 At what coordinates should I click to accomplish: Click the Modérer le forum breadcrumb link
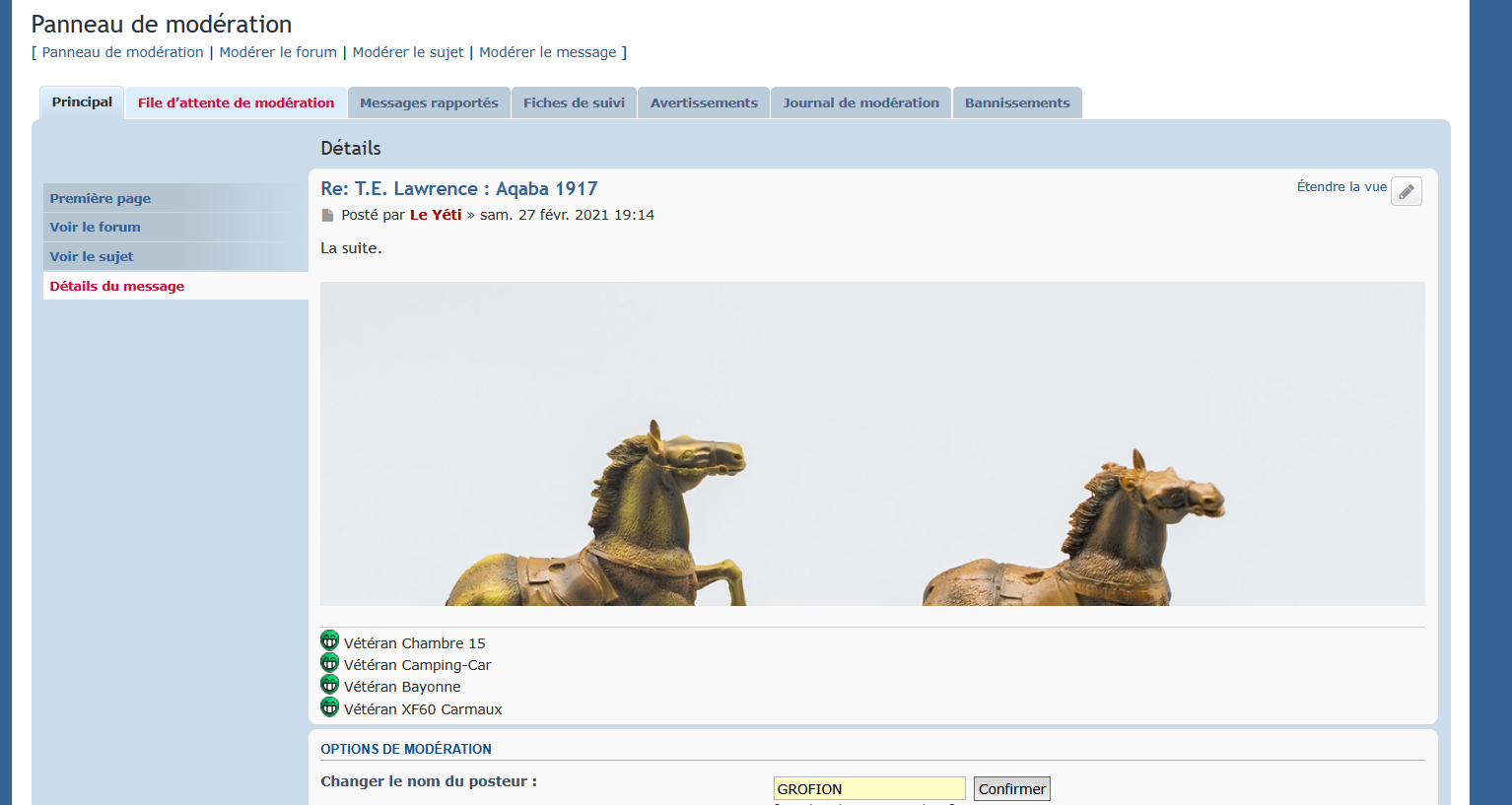pyautogui.click(x=278, y=52)
